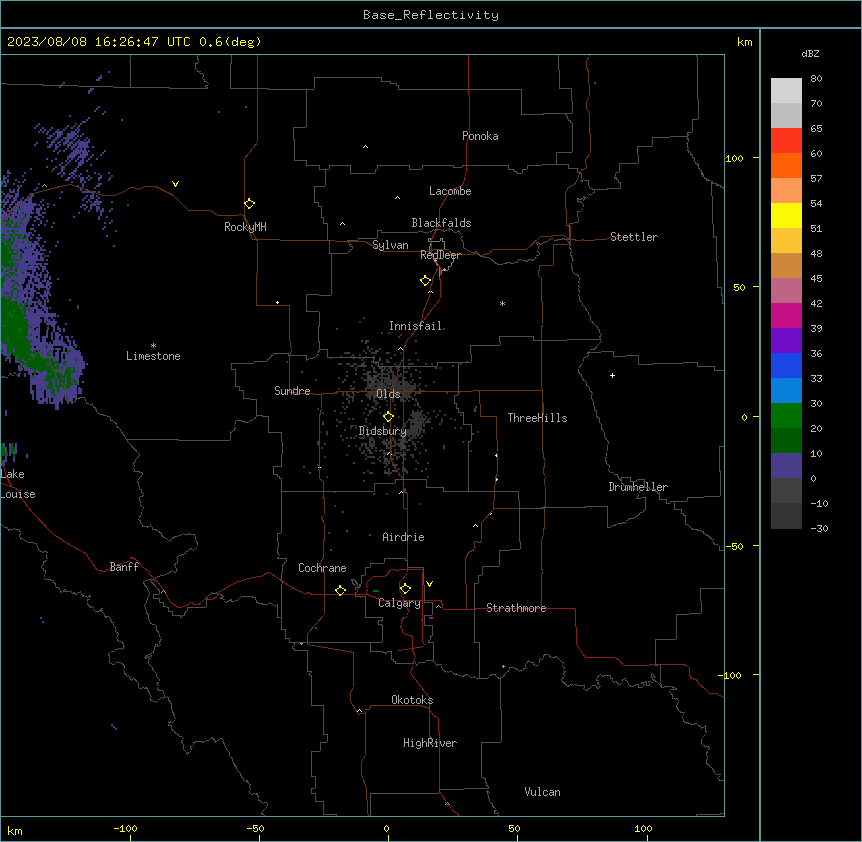The height and width of the screenshot is (842, 862).
Task: Click the Calgary city label
Action: [399, 603]
